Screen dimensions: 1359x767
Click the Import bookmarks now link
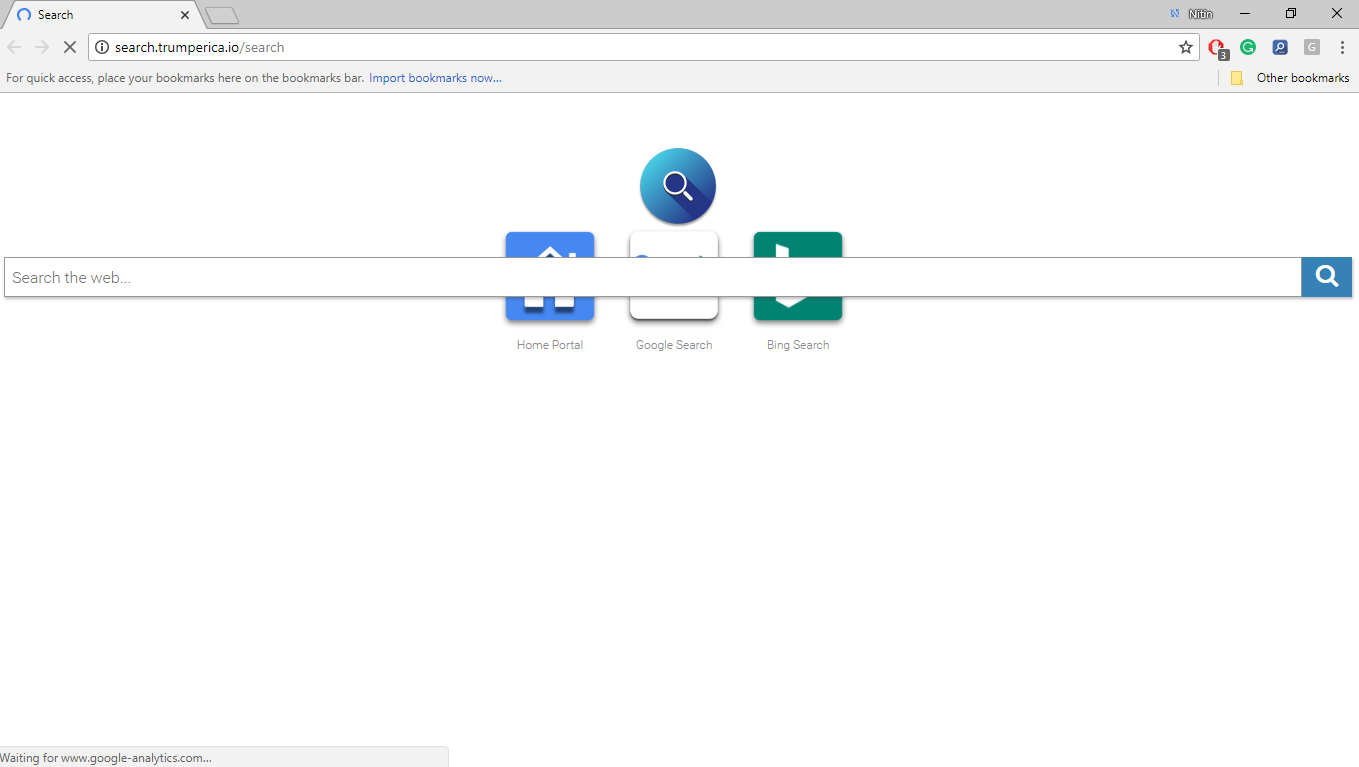pos(434,77)
